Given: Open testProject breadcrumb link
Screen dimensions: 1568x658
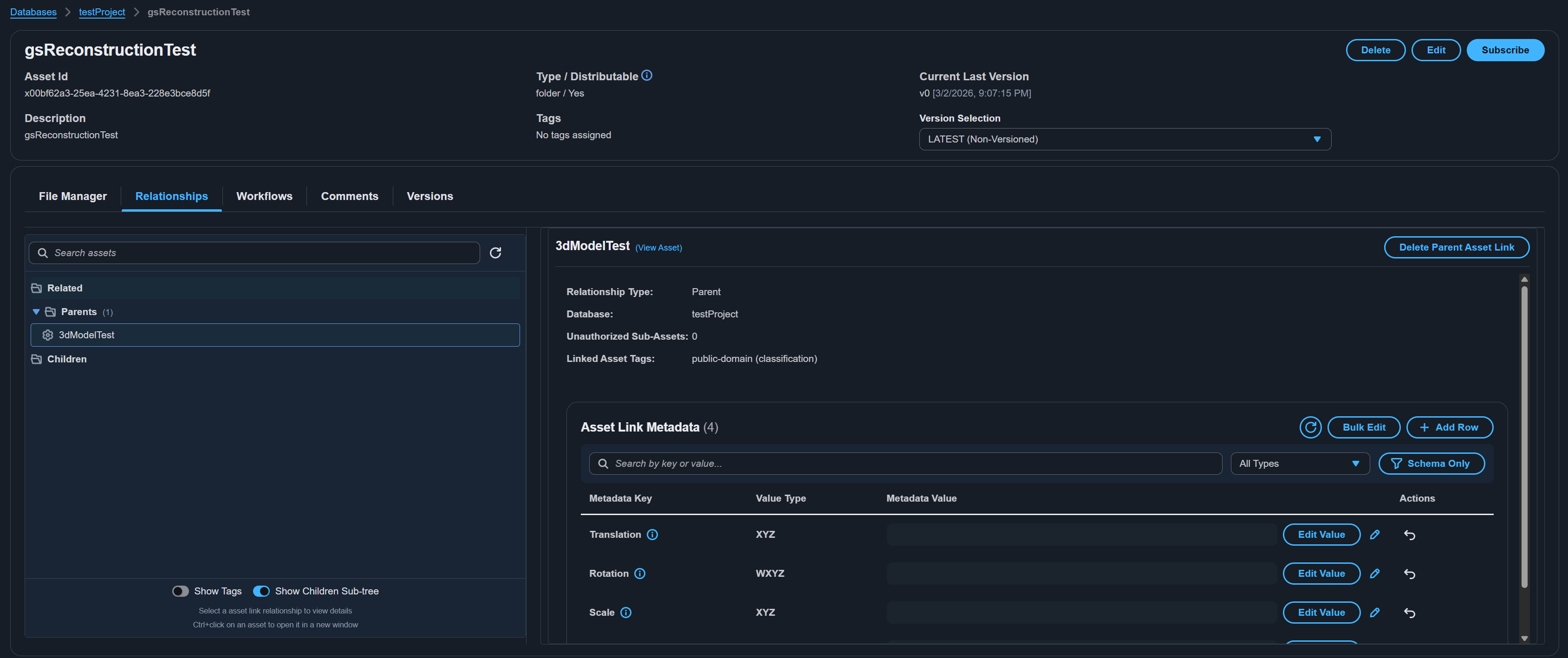Looking at the screenshot, I should click(102, 12).
